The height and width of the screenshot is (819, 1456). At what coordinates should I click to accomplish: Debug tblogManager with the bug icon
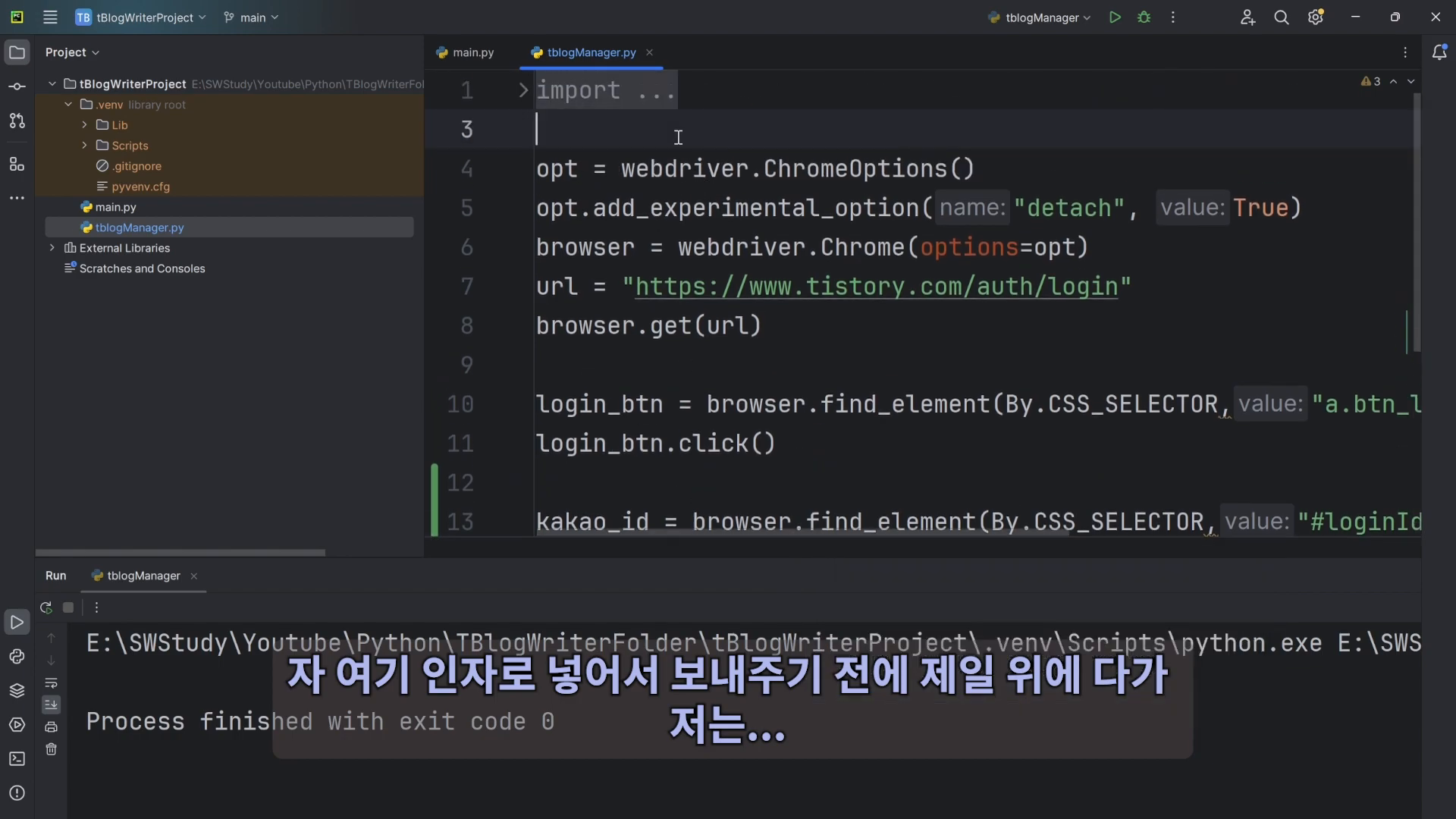pyautogui.click(x=1144, y=17)
